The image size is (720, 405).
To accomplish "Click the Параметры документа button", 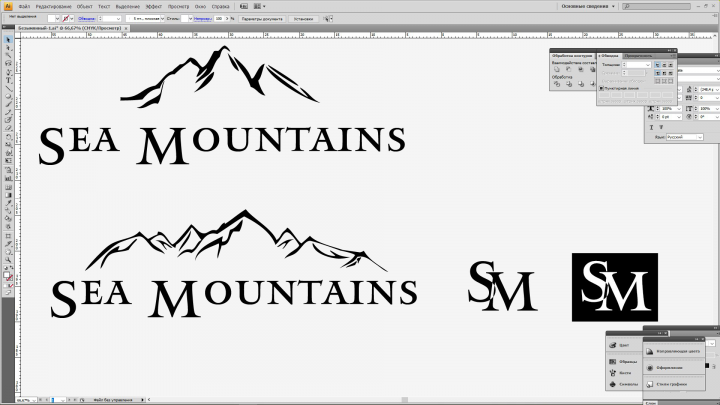I will (x=262, y=19).
